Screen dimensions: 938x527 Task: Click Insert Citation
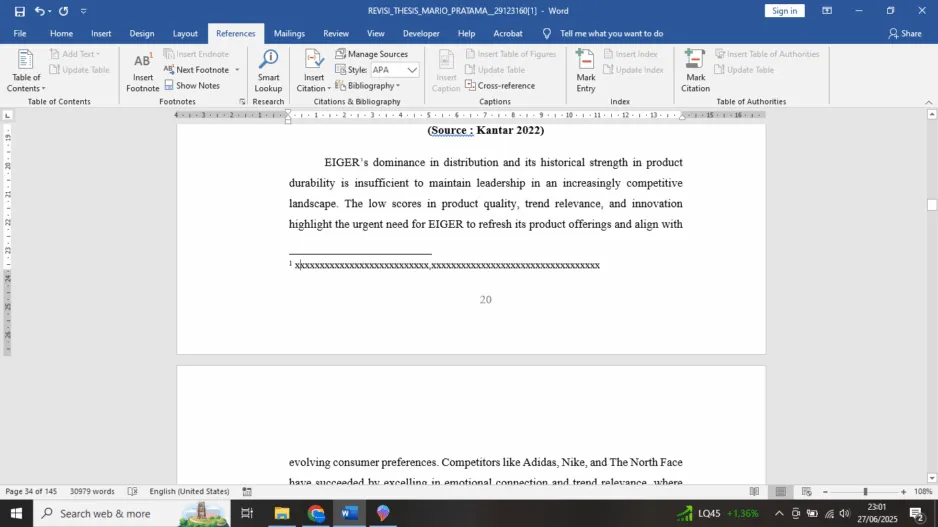point(313,71)
